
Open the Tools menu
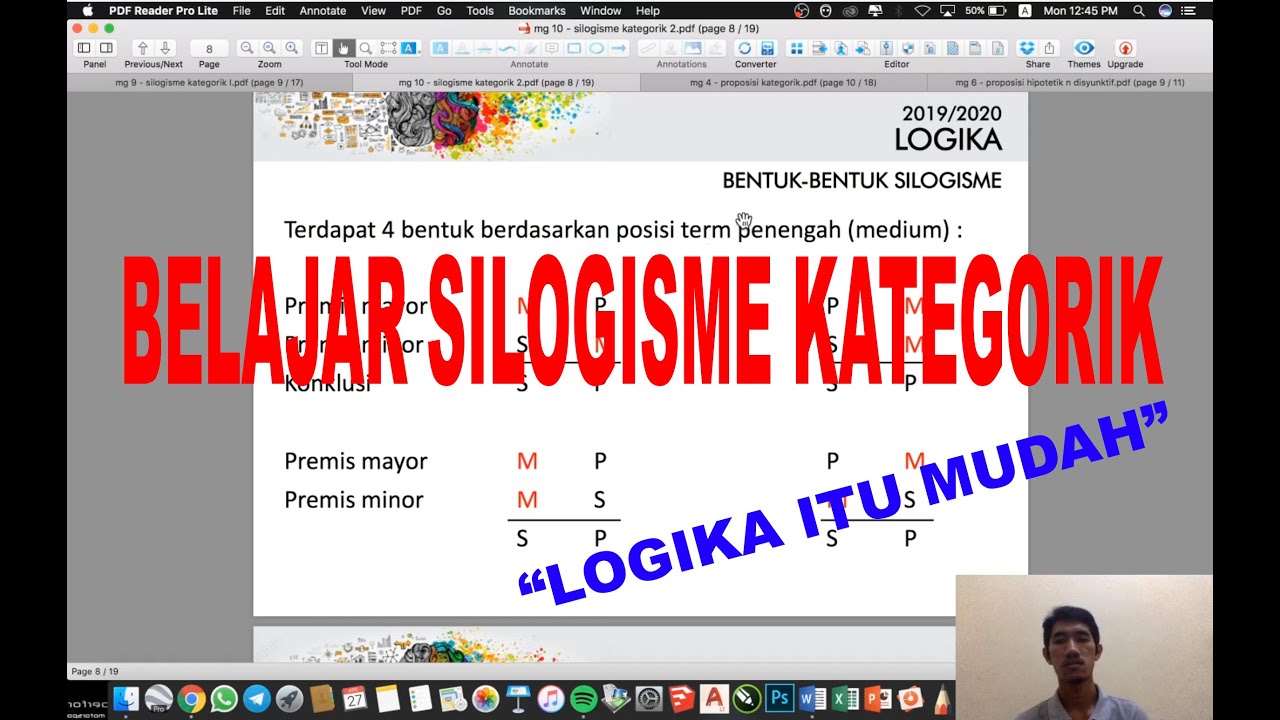pyautogui.click(x=480, y=10)
